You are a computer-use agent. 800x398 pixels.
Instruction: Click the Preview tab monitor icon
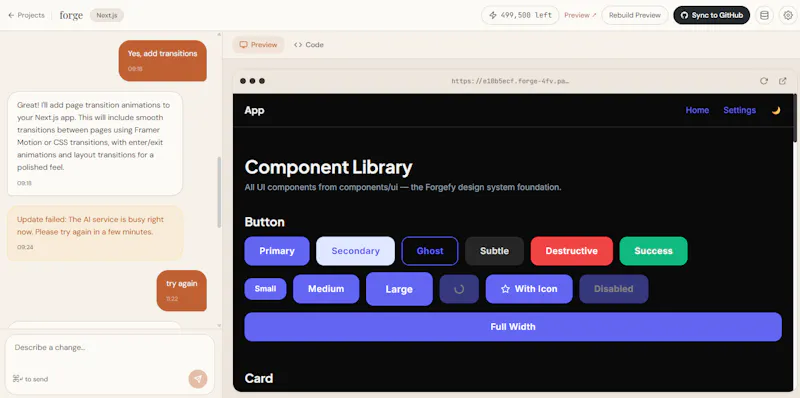pyautogui.click(x=243, y=45)
